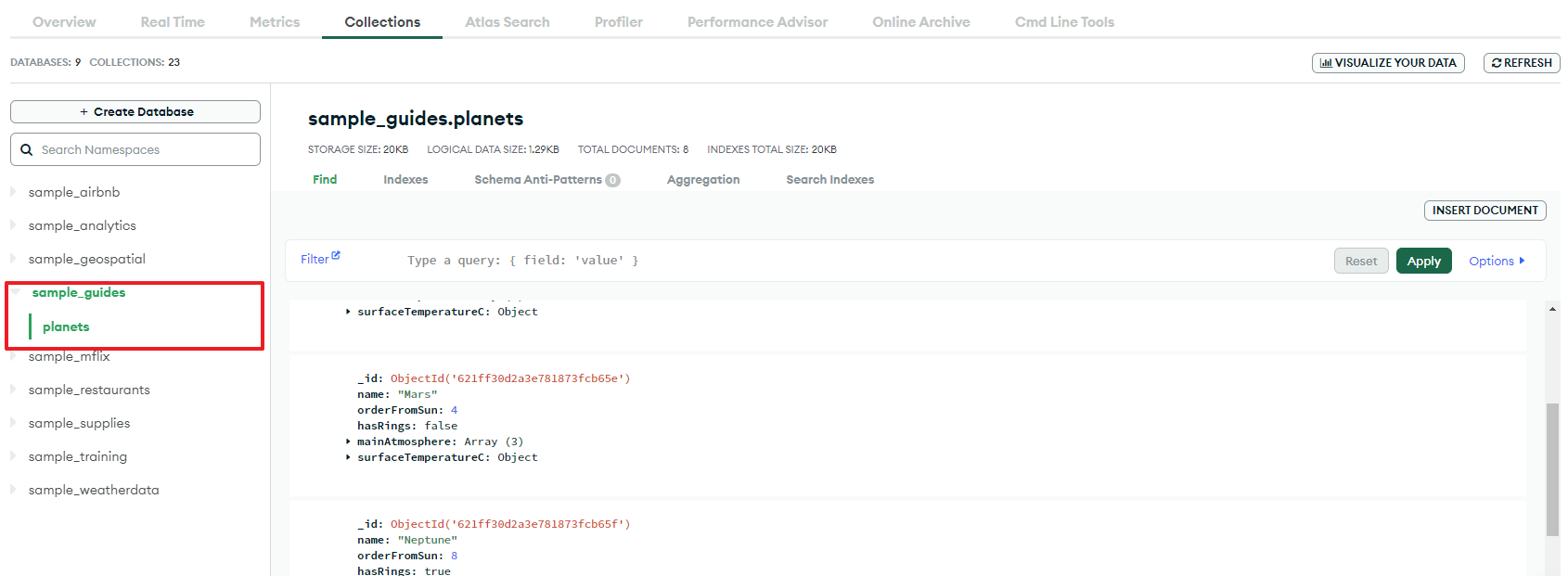
Task: Click the documents list scrollbar thumb
Action: [1552, 469]
